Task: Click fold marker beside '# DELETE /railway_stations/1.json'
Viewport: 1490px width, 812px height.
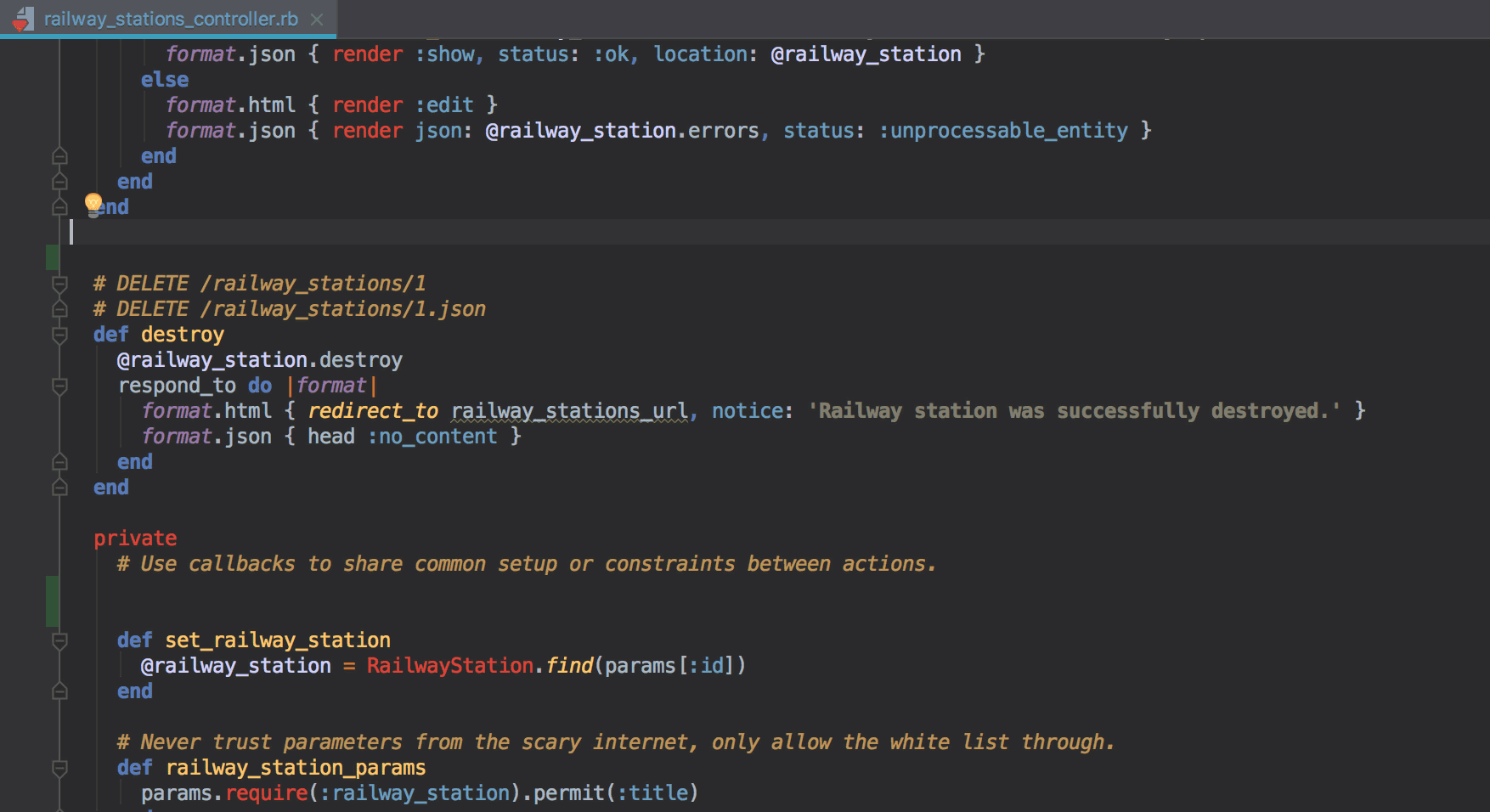Action: click(59, 309)
